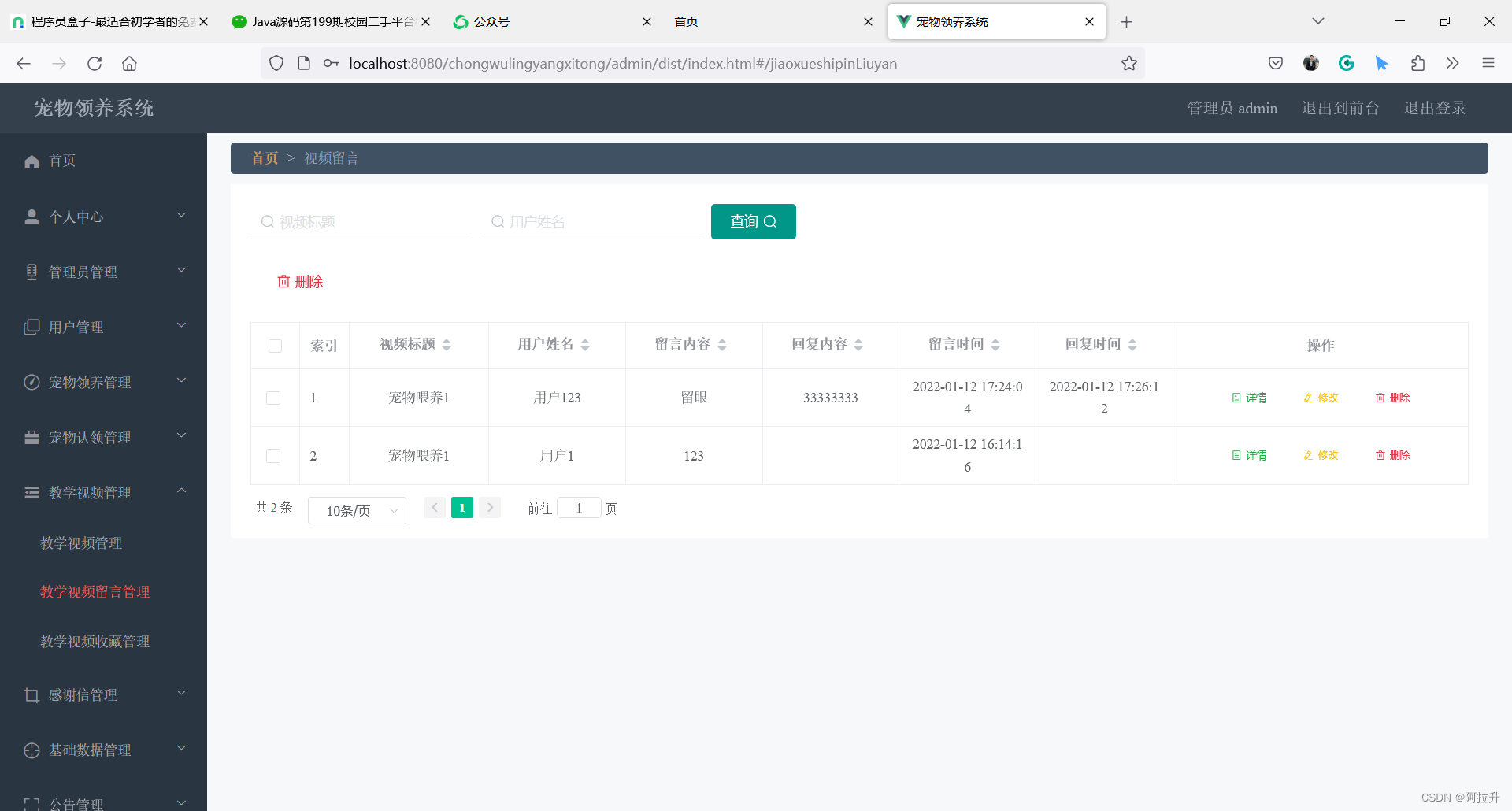Screen dimensions: 1512x811
Task: Toggle the select-all header checkbox
Action: click(275, 346)
